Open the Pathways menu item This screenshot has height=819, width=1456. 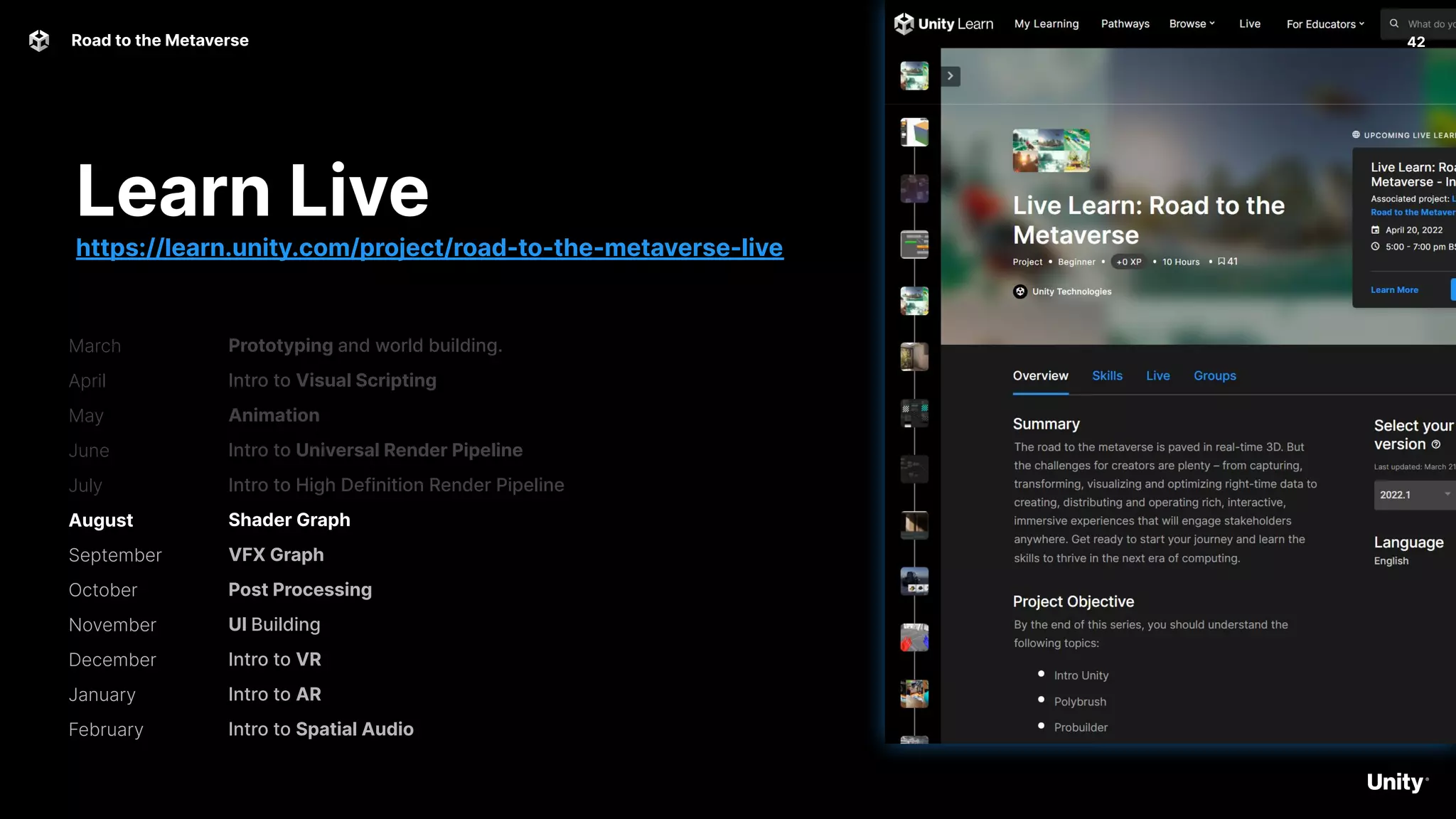coord(1125,23)
